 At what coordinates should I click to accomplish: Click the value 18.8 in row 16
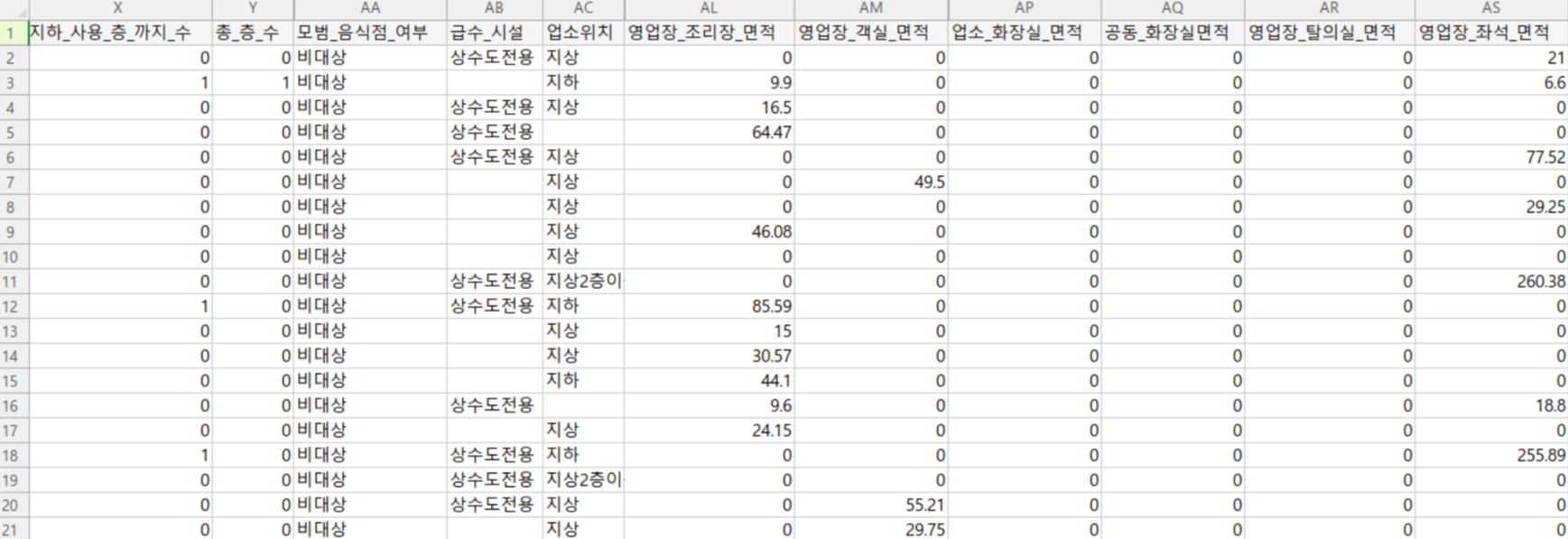click(1550, 405)
